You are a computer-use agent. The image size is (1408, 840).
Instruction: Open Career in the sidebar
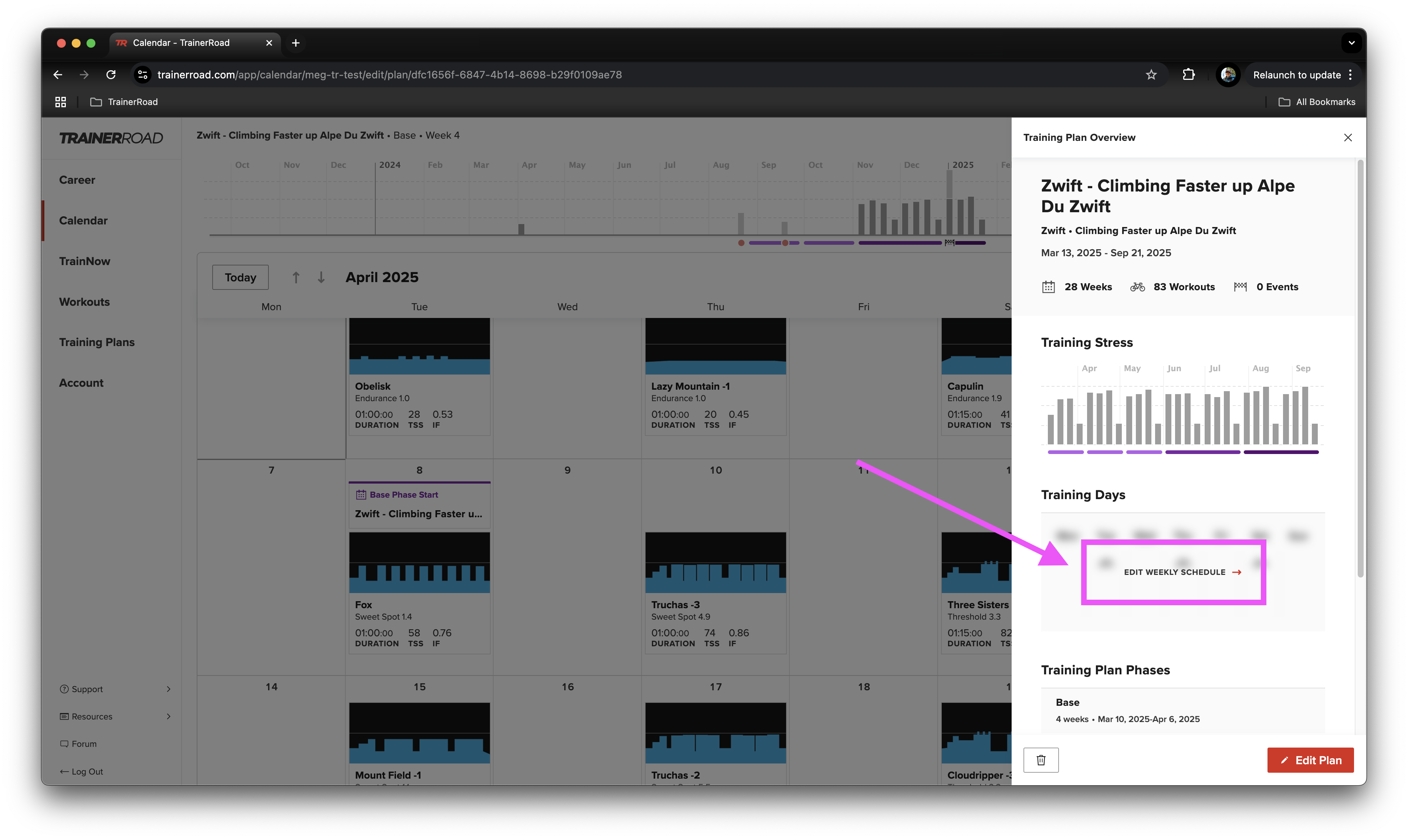click(77, 179)
